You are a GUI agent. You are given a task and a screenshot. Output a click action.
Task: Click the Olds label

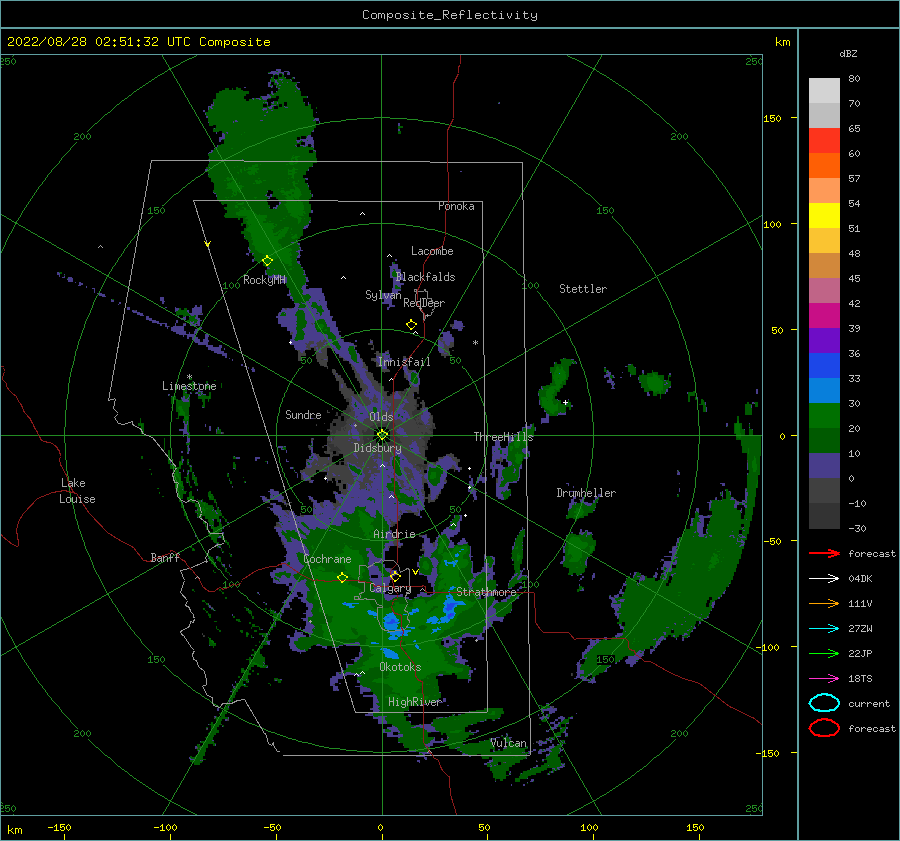pyautogui.click(x=381, y=417)
